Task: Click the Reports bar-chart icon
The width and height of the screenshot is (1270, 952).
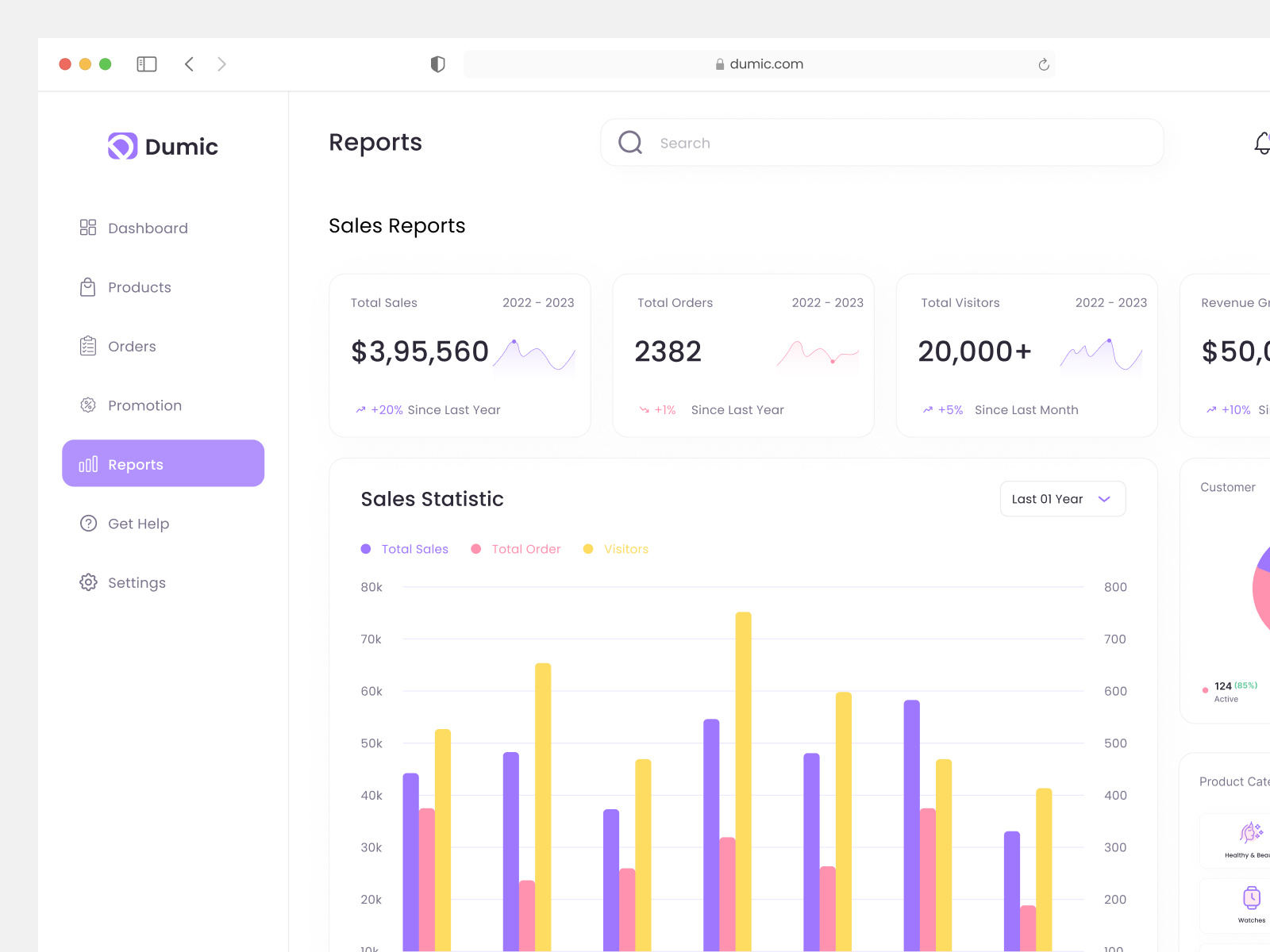Action: (x=87, y=464)
